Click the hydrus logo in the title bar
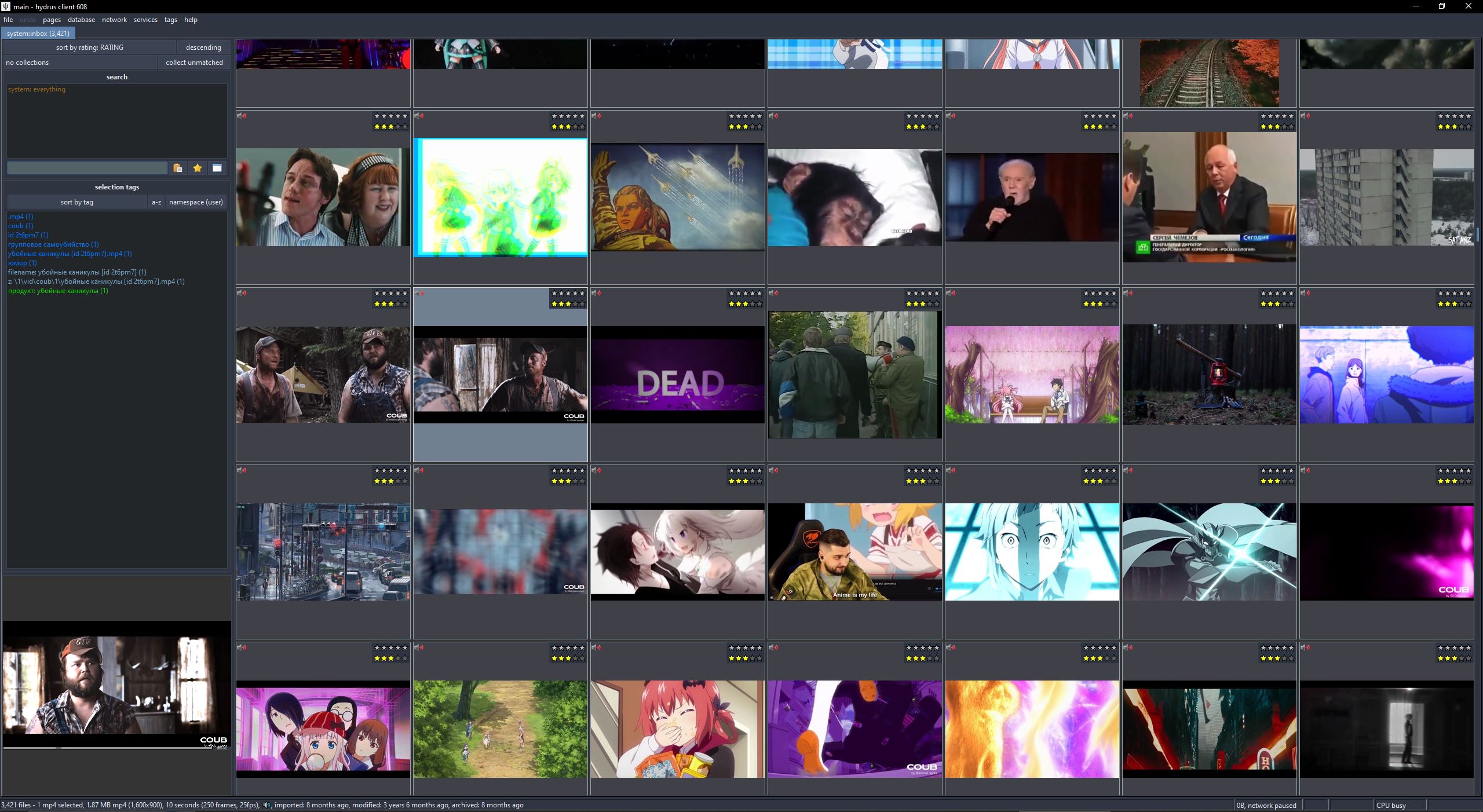The width and height of the screenshot is (1483, 812). [6, 6]
